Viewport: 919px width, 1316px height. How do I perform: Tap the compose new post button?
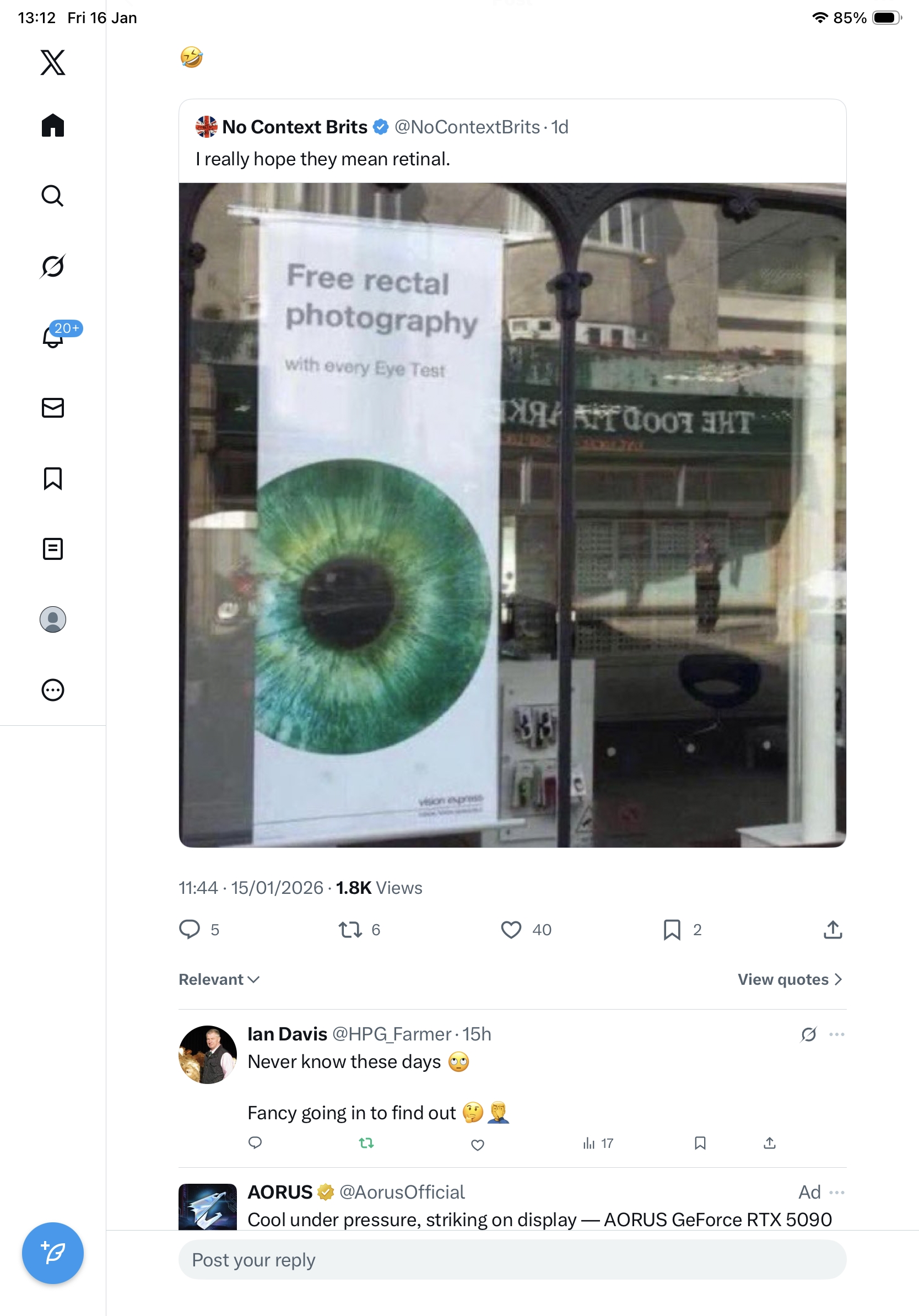coord(53,1253)
